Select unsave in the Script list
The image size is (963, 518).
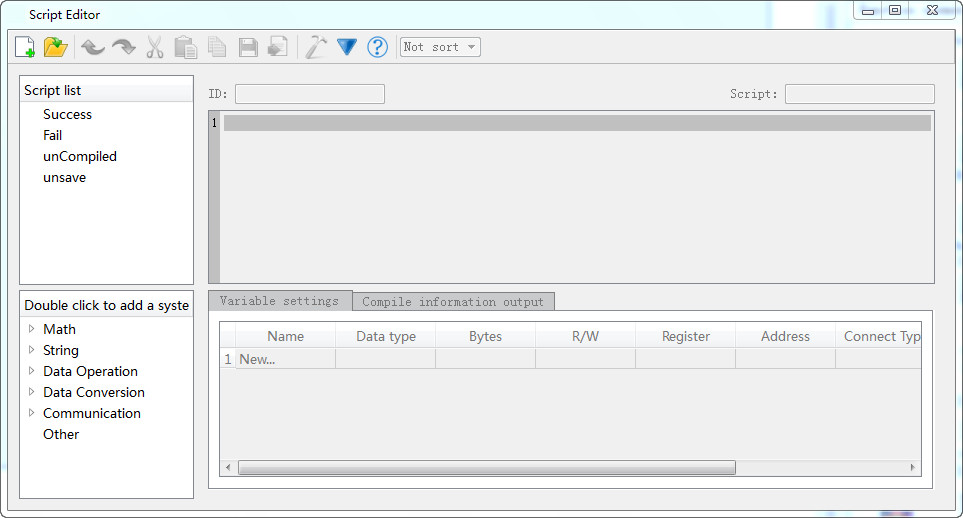click(x=64, y=177)
